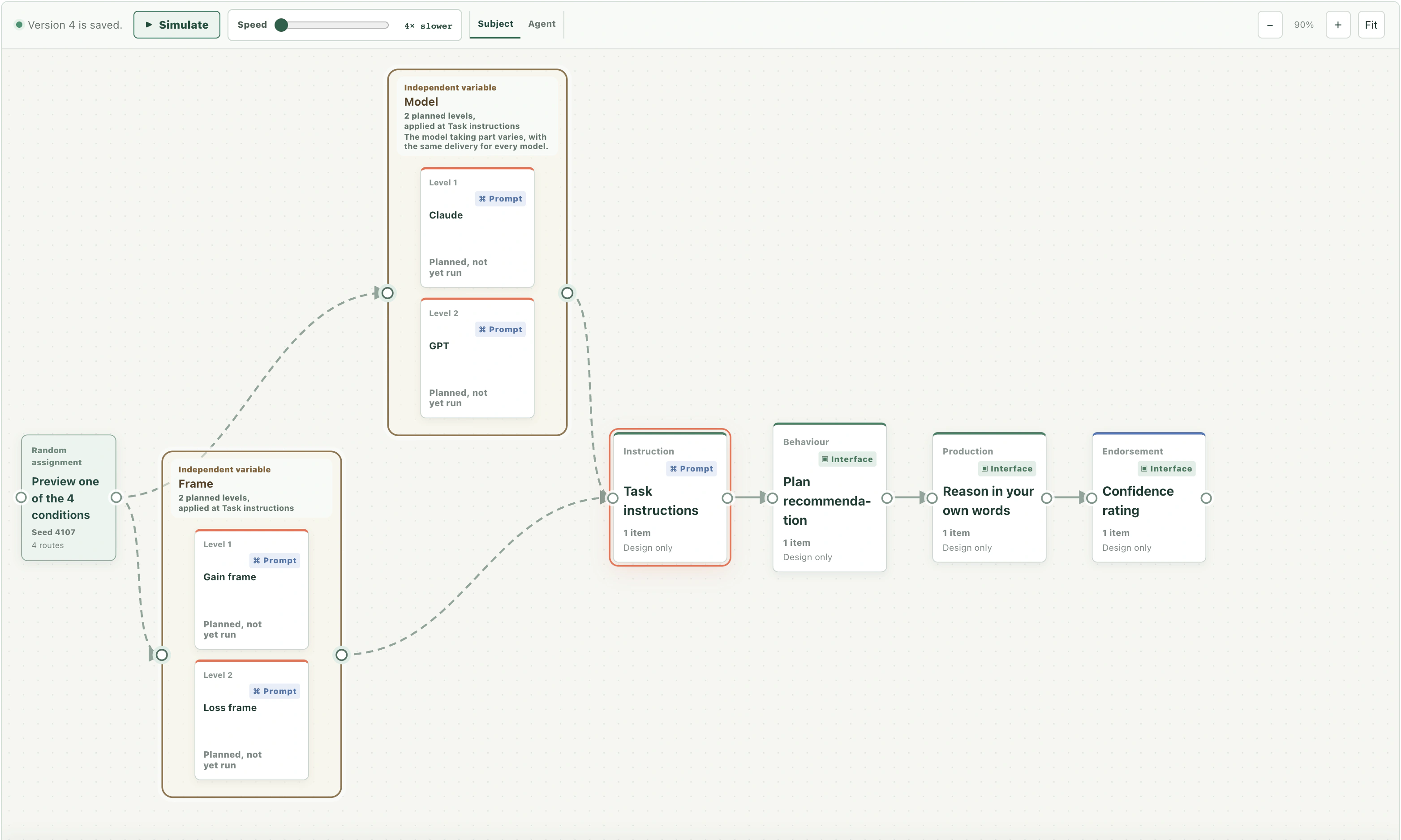Screen dimensions: 1401x840
Task: Zoom out with the minus button
Action: pos(1270,25)
